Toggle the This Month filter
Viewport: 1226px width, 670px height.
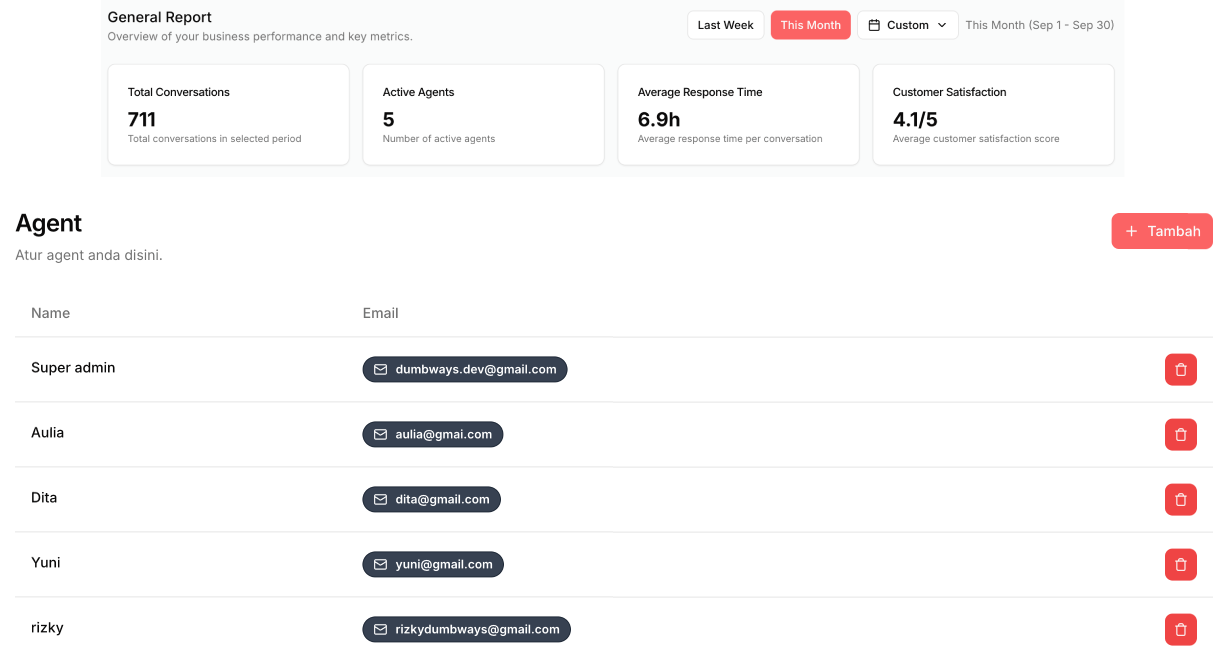[810, 24]
